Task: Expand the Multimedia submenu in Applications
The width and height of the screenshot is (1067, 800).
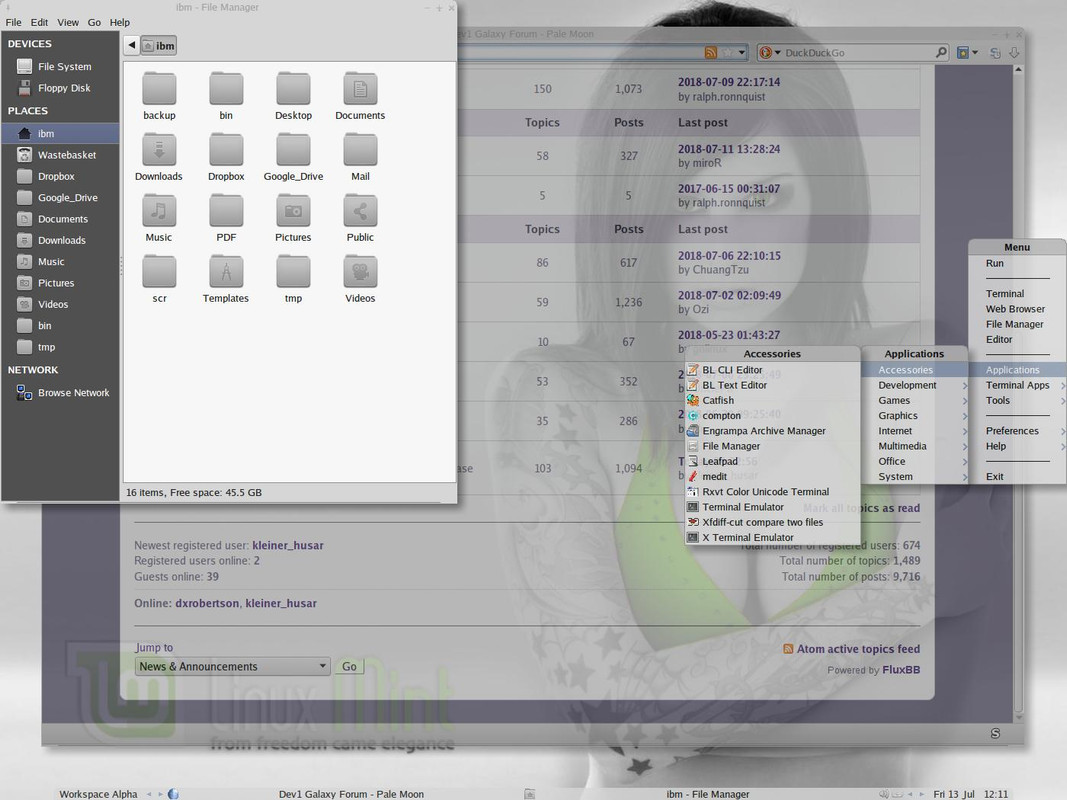Action: [915, 446]
